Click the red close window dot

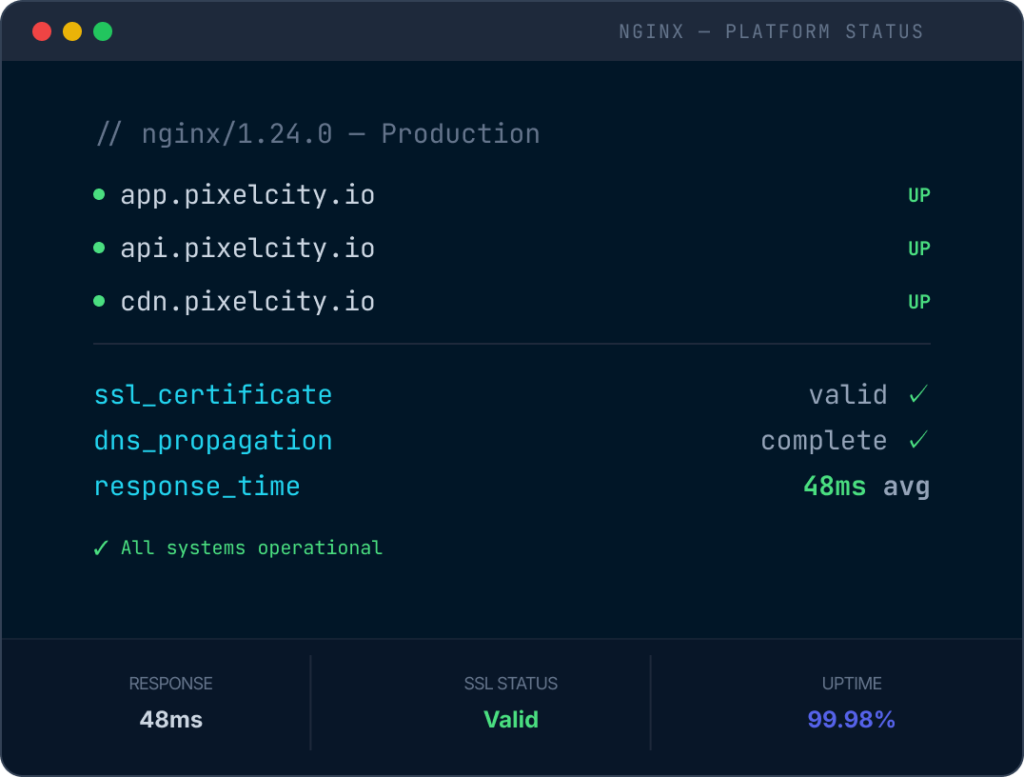point(42,31)
